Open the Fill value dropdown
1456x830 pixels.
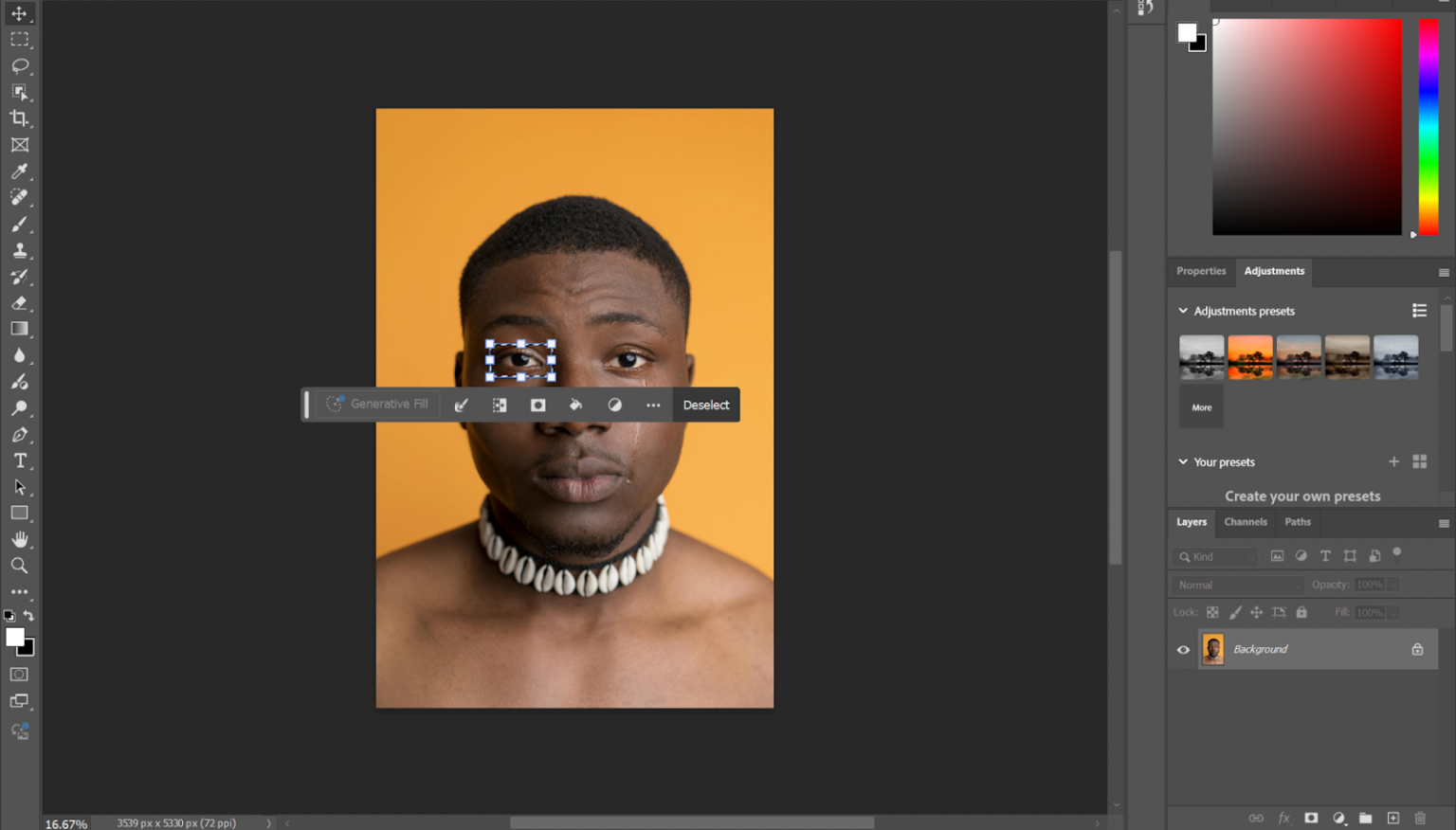coord(1393,613)
